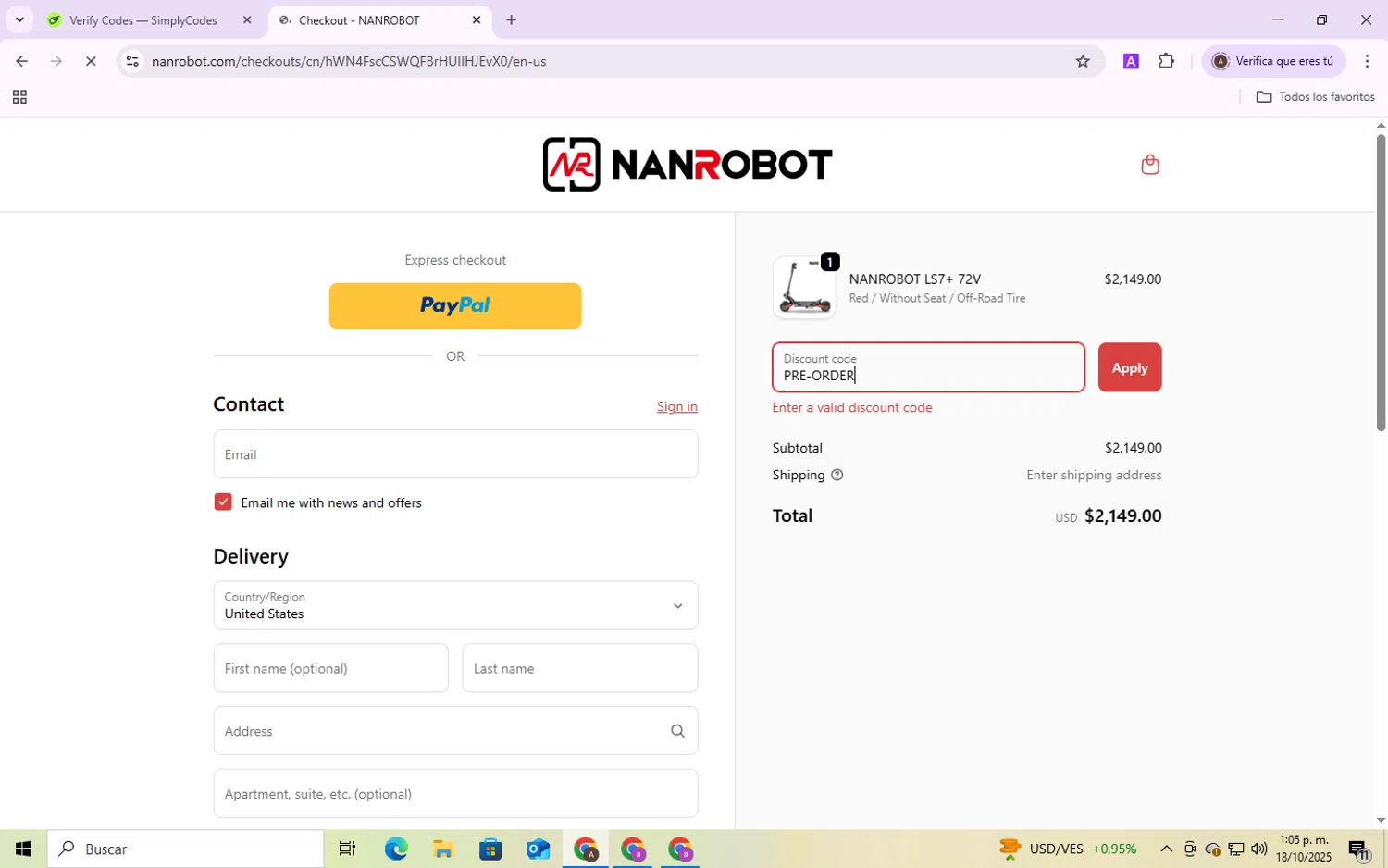Viewport: 1388px width, 868px height.
Task: Stop loading the page
Action: [x=91, y=61]
